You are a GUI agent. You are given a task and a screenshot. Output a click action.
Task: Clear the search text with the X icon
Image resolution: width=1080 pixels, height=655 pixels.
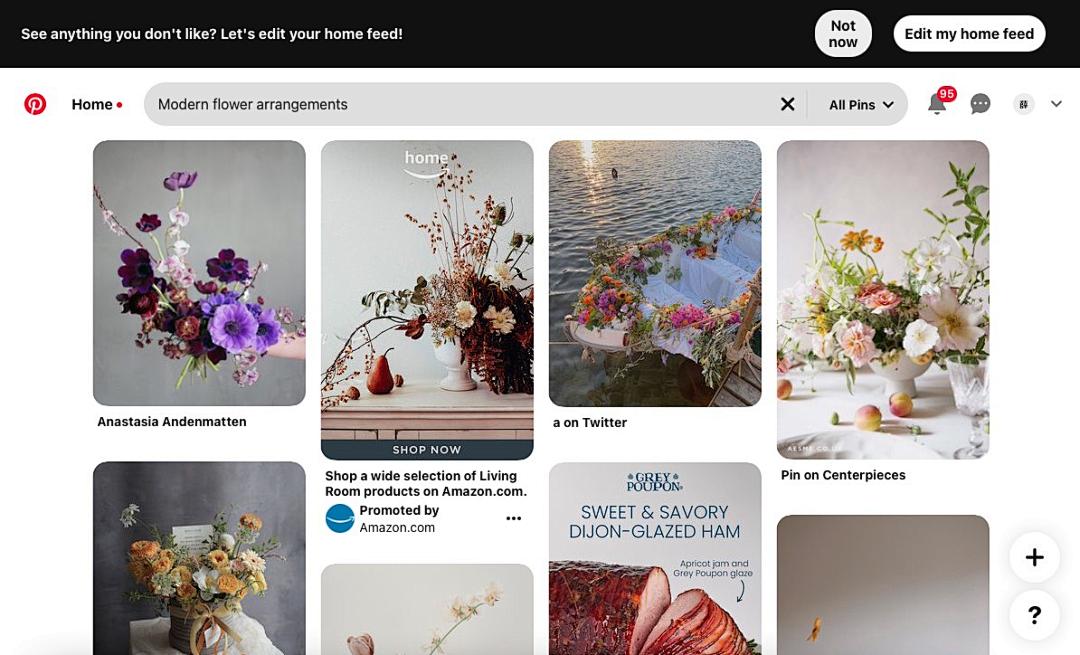pos(787,104)
